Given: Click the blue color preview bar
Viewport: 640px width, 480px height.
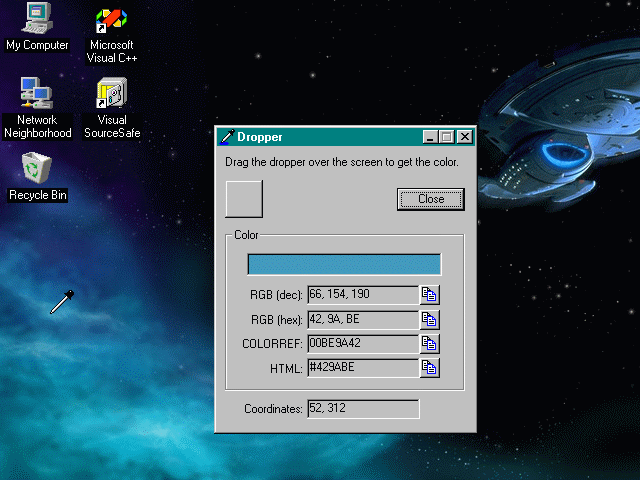Looking at the screenshot, I should point(344,264).
